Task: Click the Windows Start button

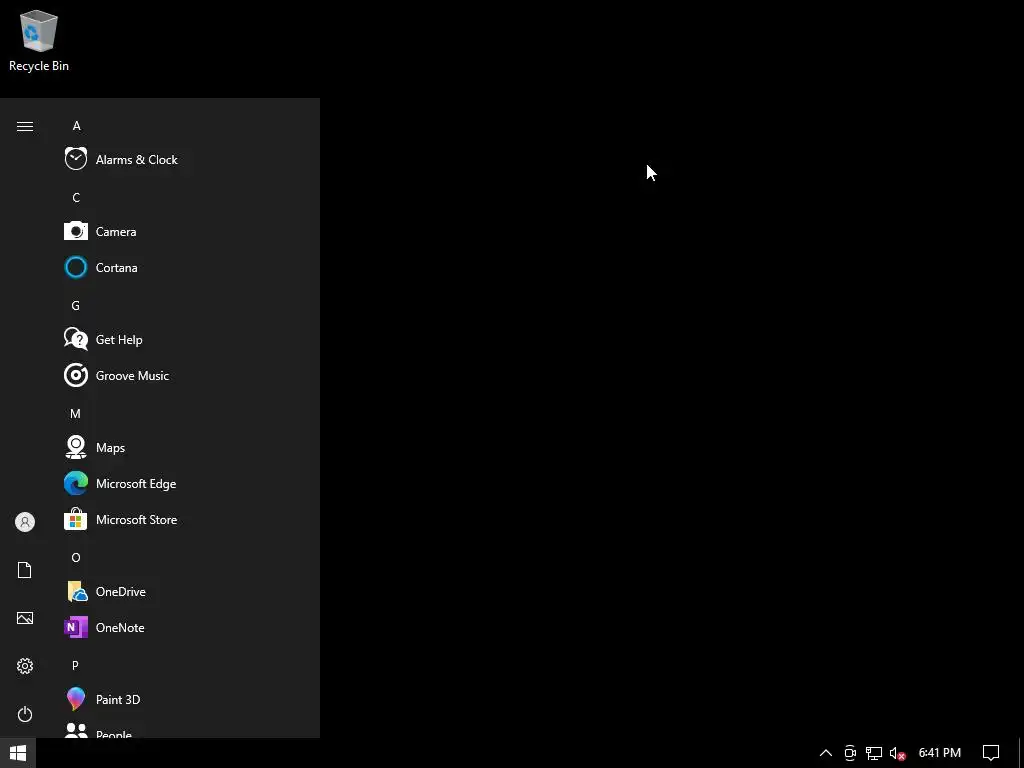Action: (x=18, y=753)
